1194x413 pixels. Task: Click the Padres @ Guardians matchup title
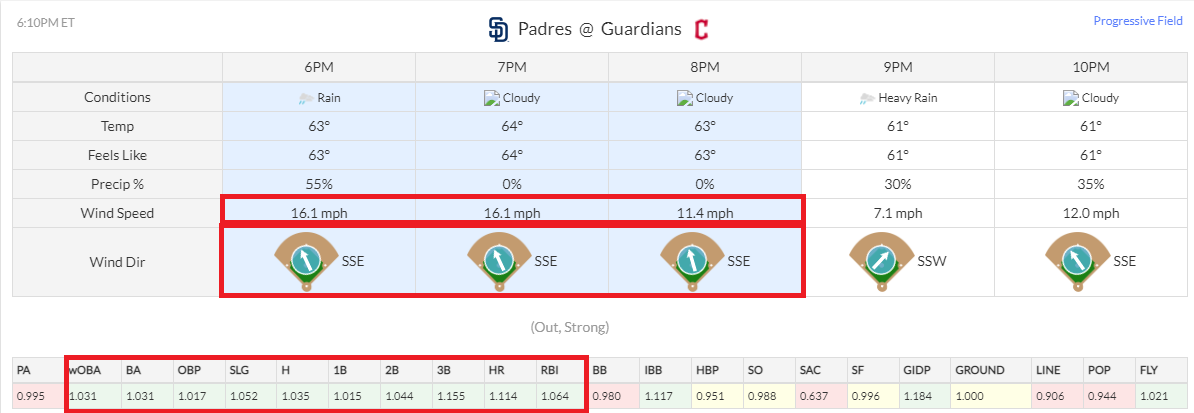(600, 29)
